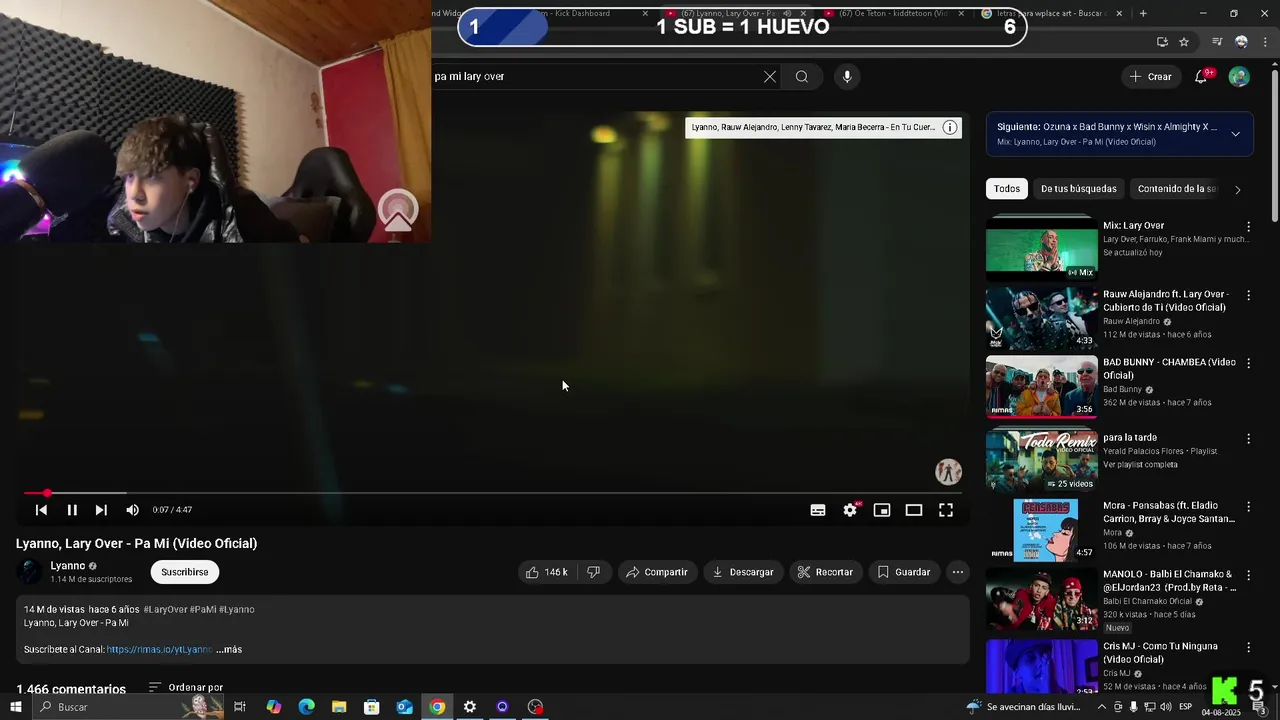Toggle subtitles on the player
1280x720 pixels.
(818, 510)
